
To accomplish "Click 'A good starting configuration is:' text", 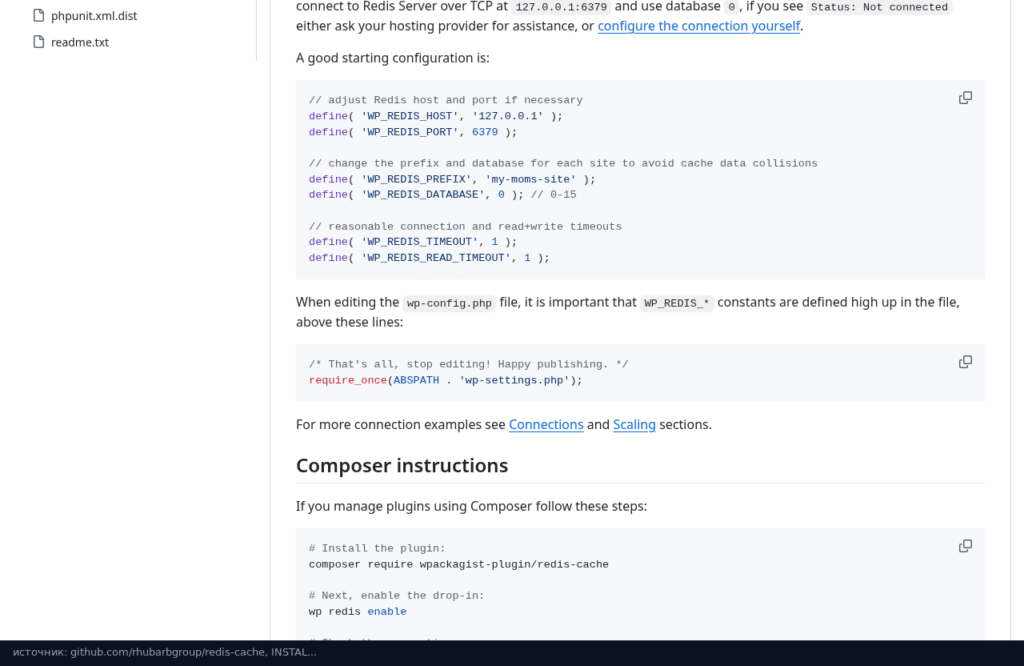I will (x=392, y=58).
